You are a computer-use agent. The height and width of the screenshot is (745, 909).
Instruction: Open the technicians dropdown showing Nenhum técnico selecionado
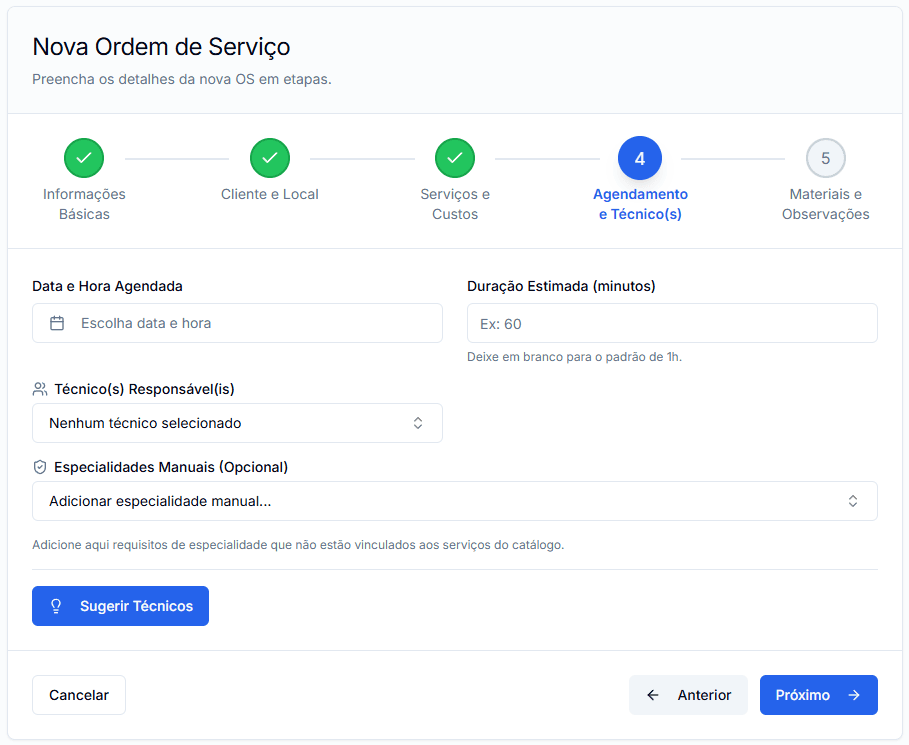coord(237,422)
